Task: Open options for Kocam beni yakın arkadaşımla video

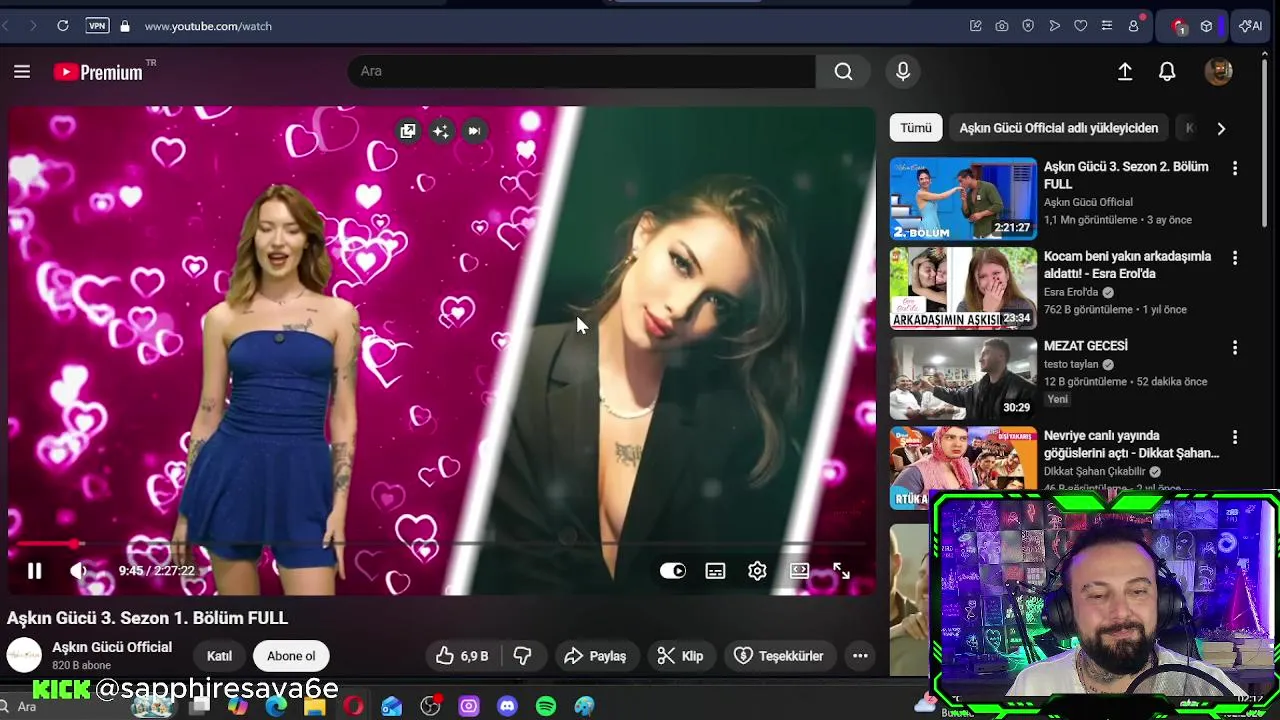Action: pos(1235,258)
